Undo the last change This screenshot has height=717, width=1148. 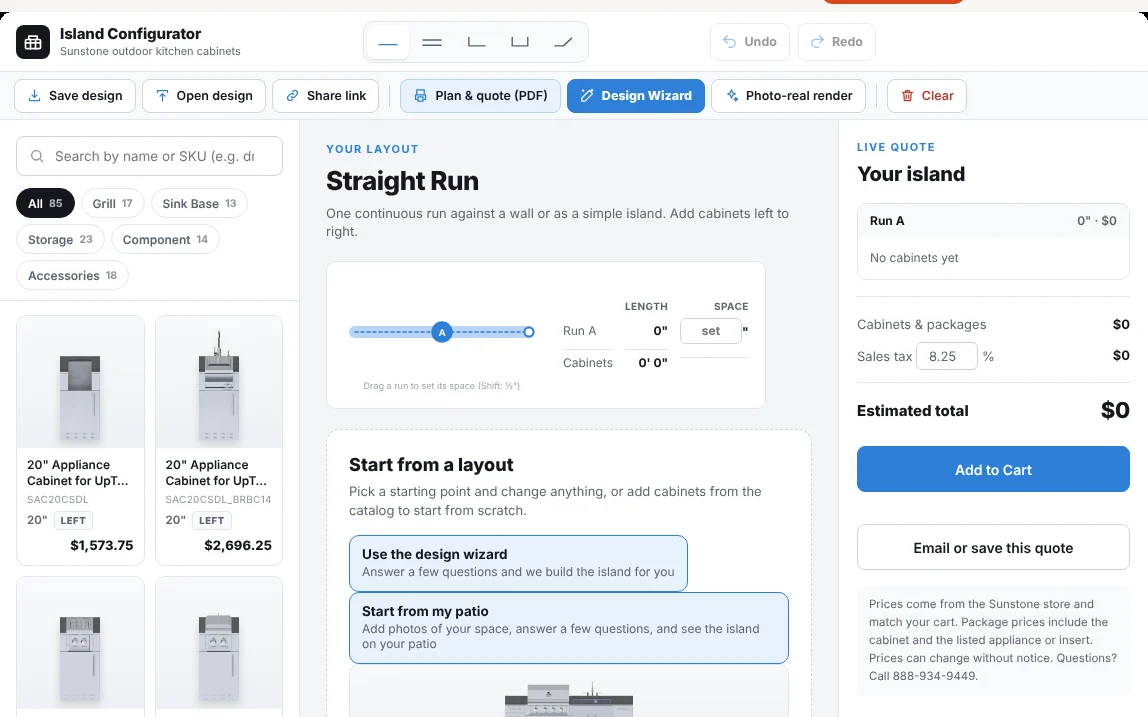(x=750, y=42)
